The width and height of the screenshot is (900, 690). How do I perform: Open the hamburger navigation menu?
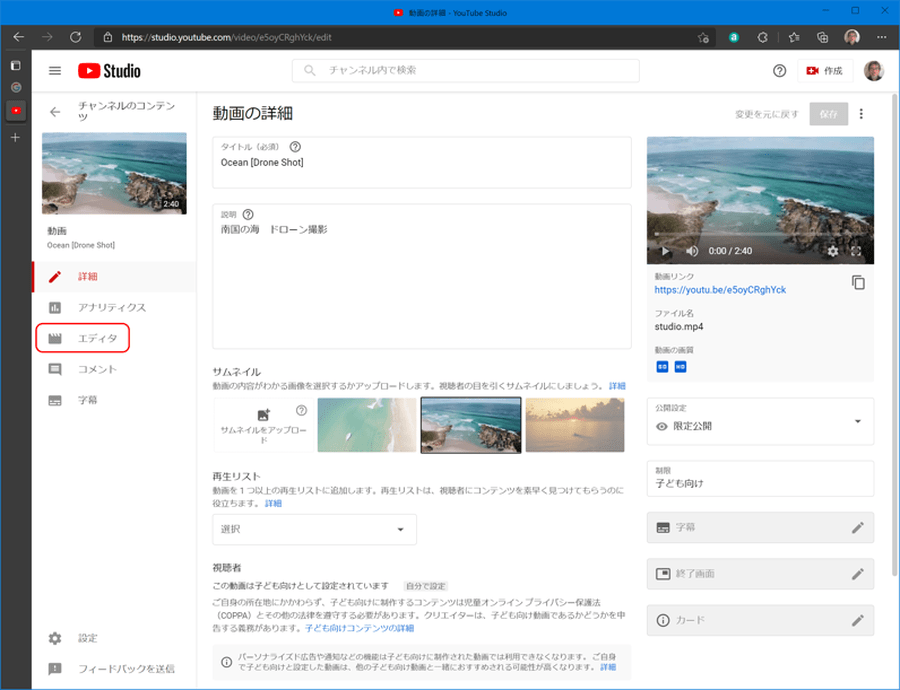click(x=55, y=71)
